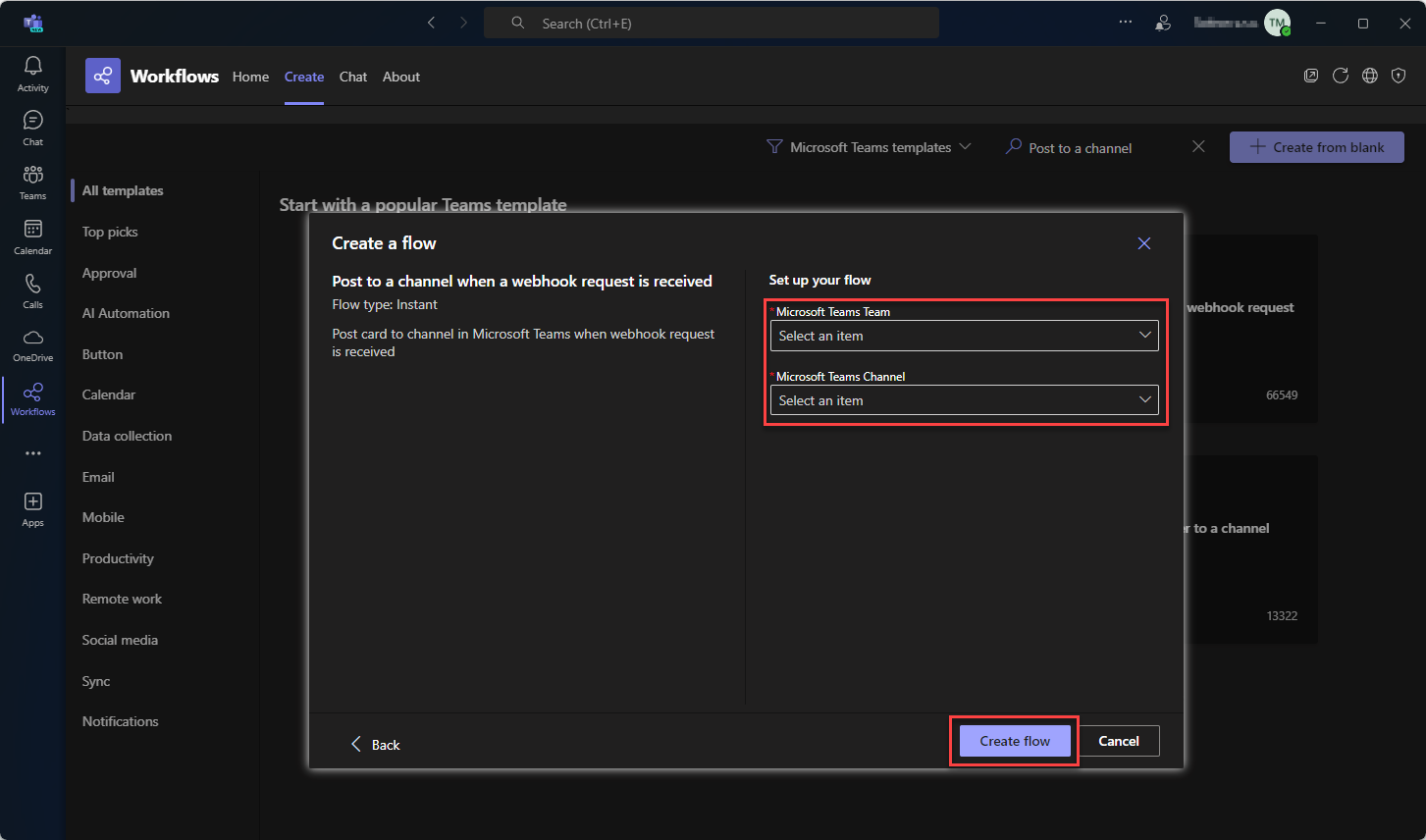This screenshot has height=840, width=1426.
Task: Open the pop-out app icon
Action: 1311,76
